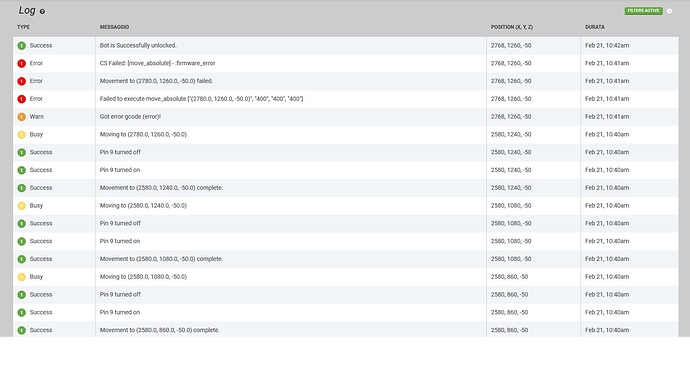Click the FILTERS ACTIVE green button
This screenshot has width=690, height=366.
point(643,11)
